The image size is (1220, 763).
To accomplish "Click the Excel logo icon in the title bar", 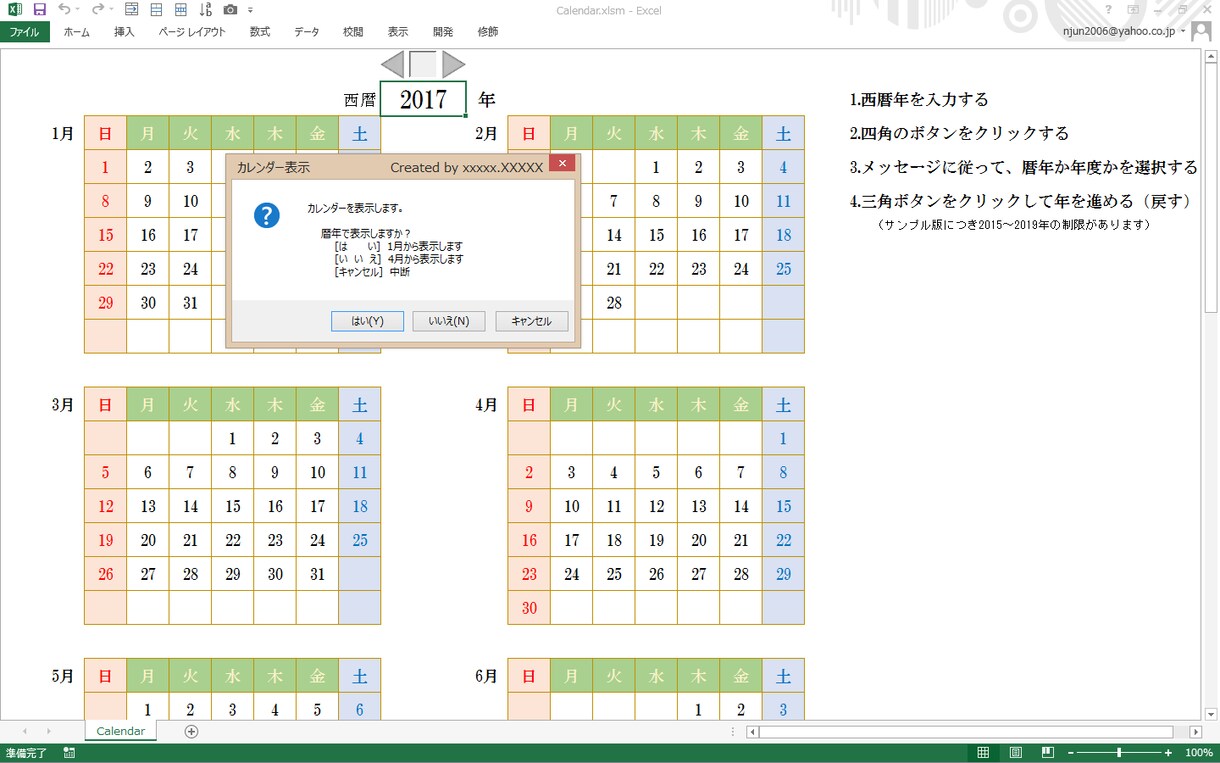I will pos(15,9).
